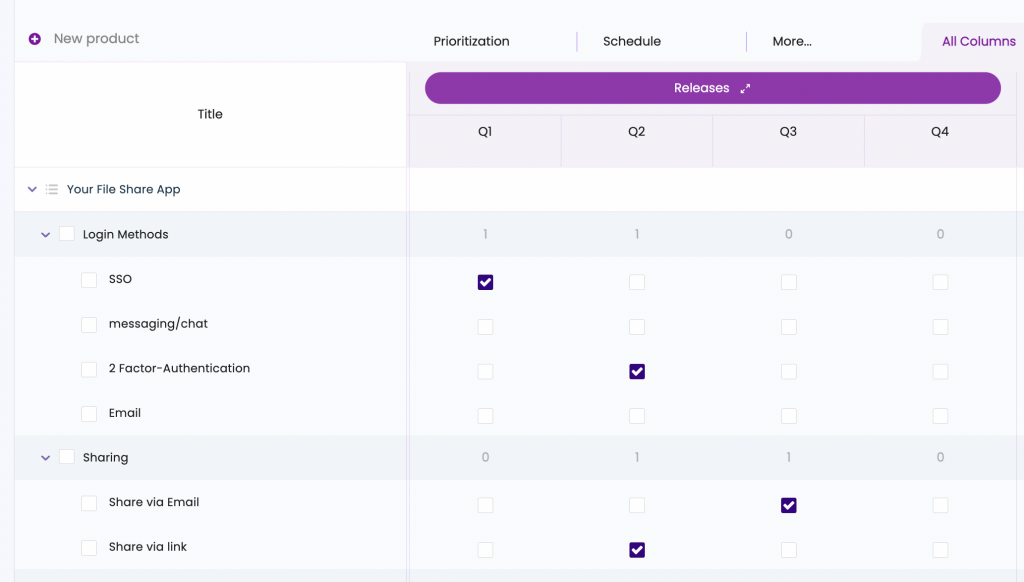Click the list icon beside Your File Share App
The image size is (1024, 582).
[52, 189]
